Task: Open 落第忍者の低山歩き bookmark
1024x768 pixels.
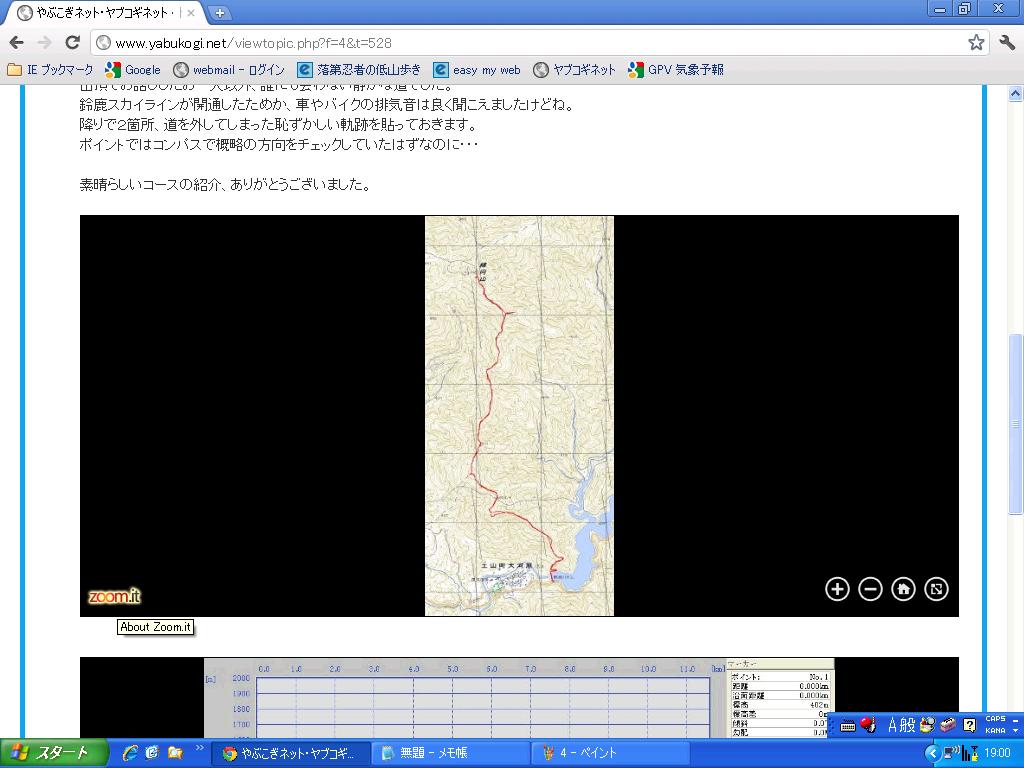Action: (x=360, y=70)
